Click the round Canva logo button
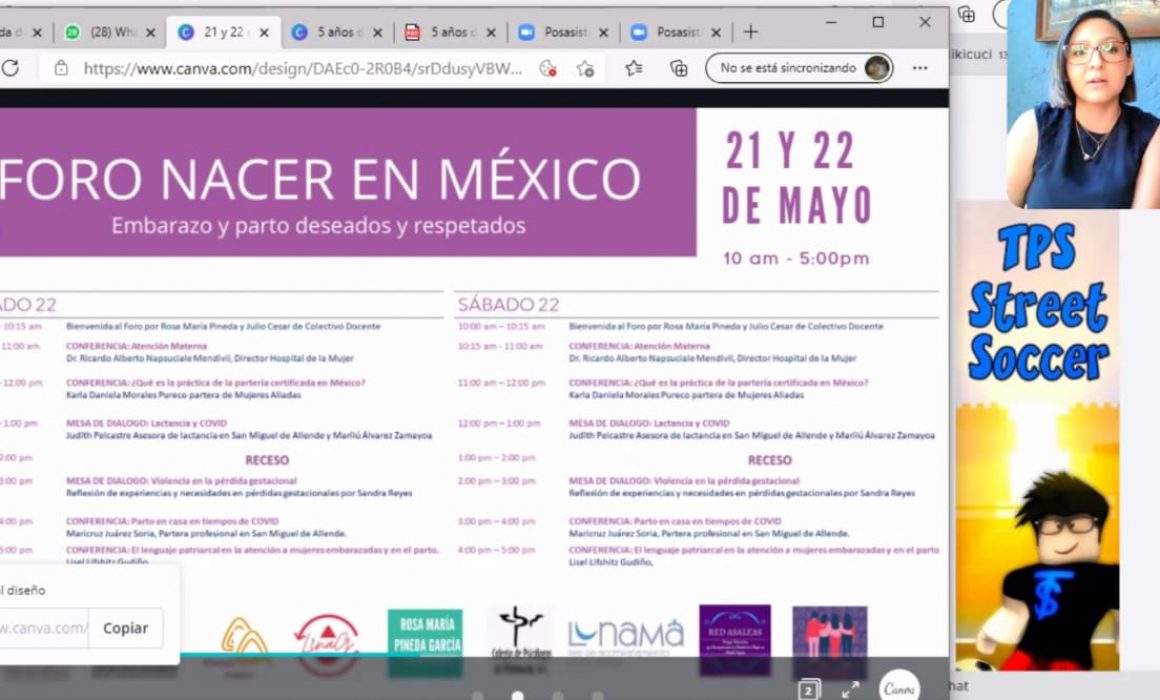This screenshot has height=700, width=1160. tap(899, 687)
